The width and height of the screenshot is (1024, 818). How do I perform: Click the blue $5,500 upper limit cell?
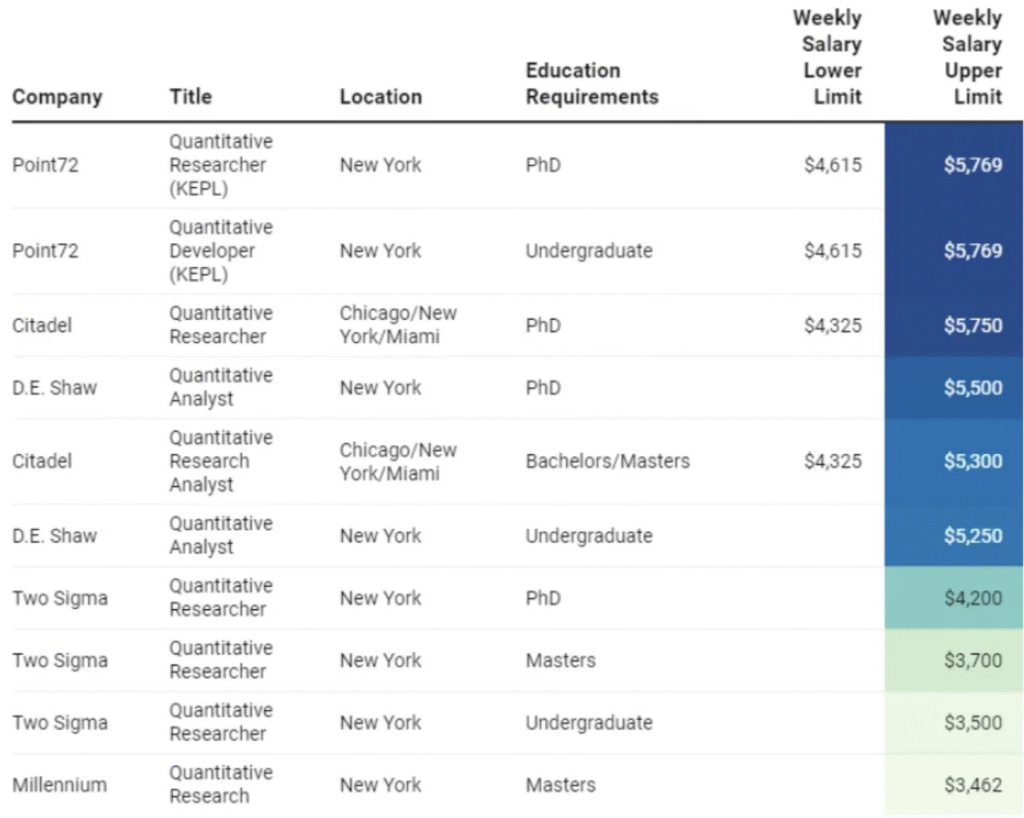tap(954, 388)
